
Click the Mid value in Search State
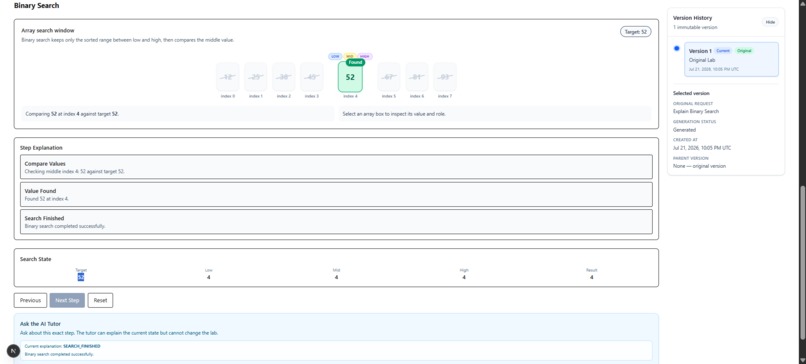coord(336,277)
